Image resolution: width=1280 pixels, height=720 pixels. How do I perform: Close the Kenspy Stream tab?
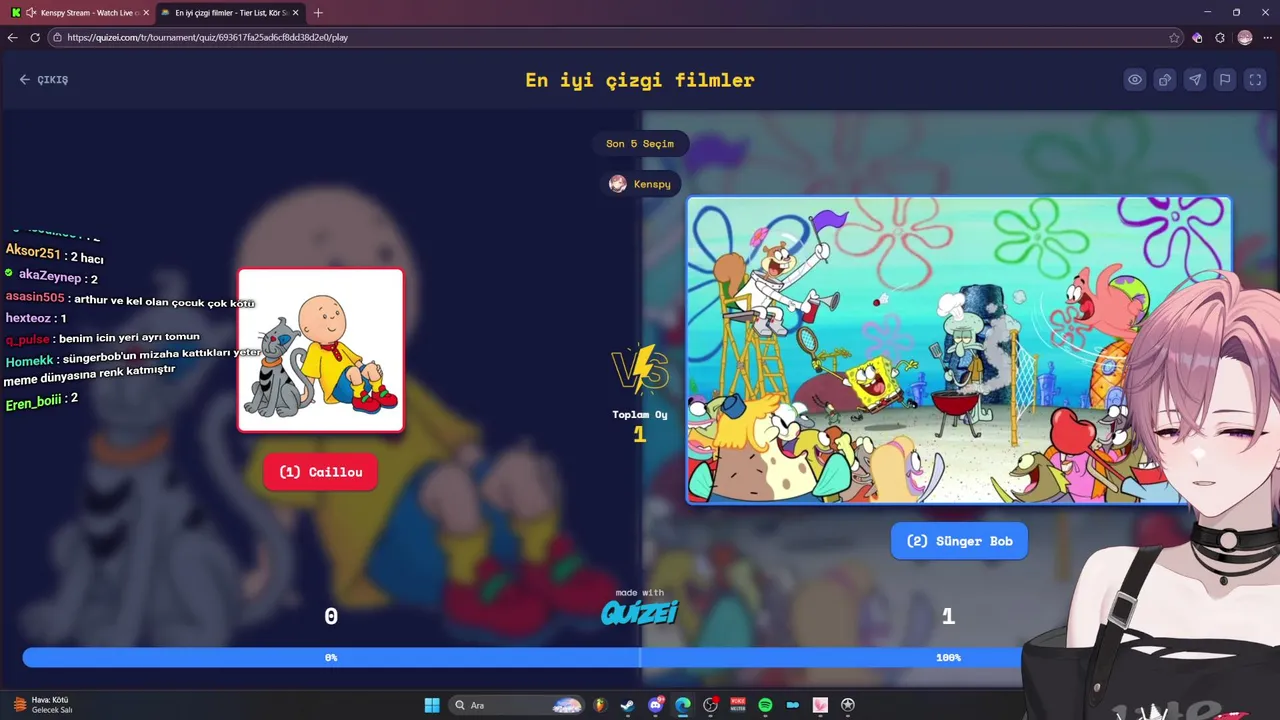[x=146, y=13]
